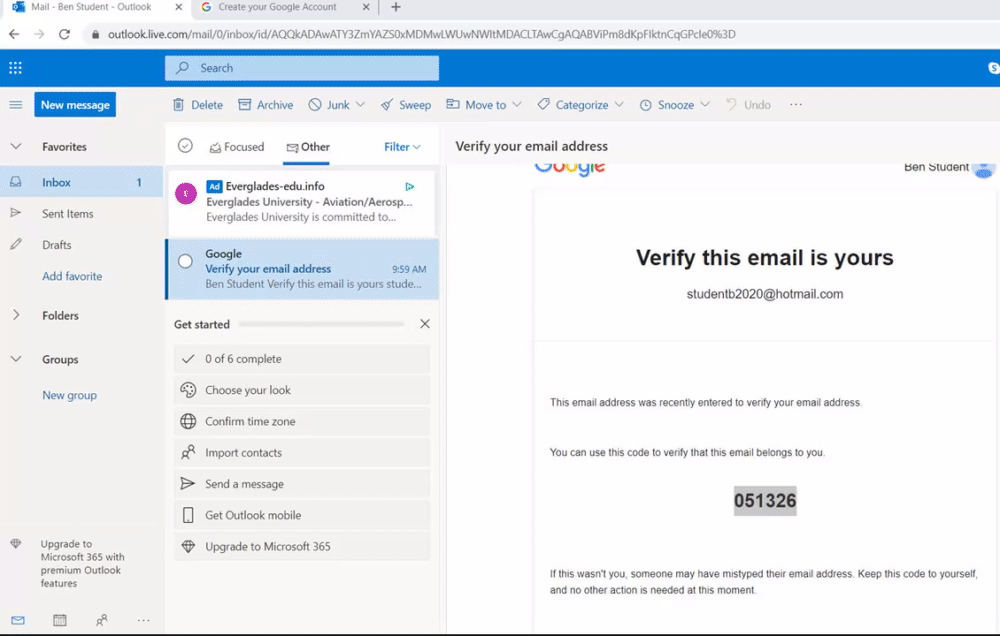Click Undo in the toolbar
The height and width of the screenshot is (636, 1000).
tap(749, 105)
